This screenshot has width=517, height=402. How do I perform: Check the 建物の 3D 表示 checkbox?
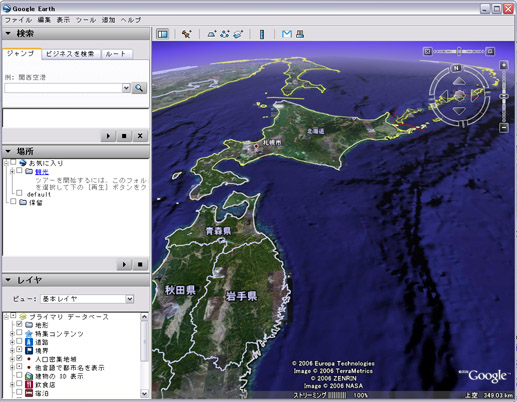pyautogui.click(x=19, y=375)
